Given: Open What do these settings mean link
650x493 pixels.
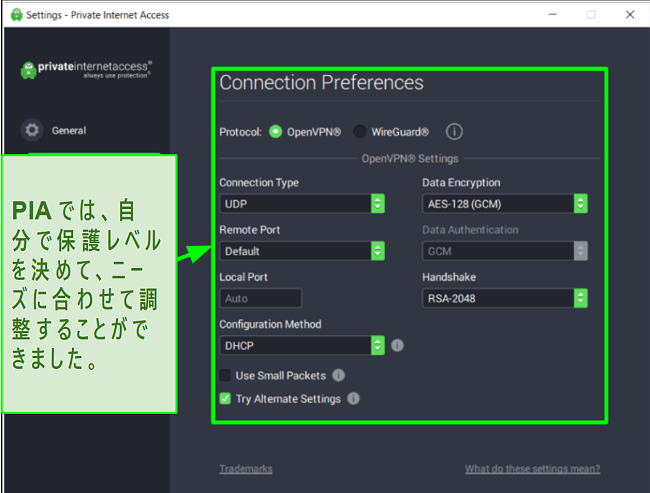Looking at the screenshot, I should [x=532, y=469].
